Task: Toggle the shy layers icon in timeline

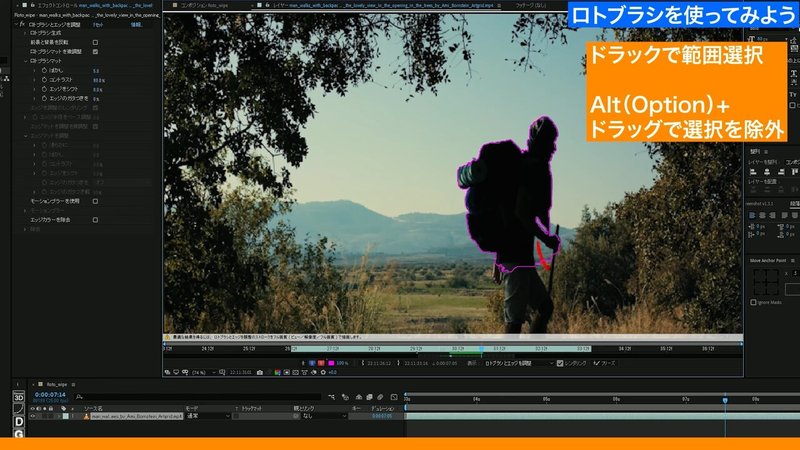Action: 359,396
